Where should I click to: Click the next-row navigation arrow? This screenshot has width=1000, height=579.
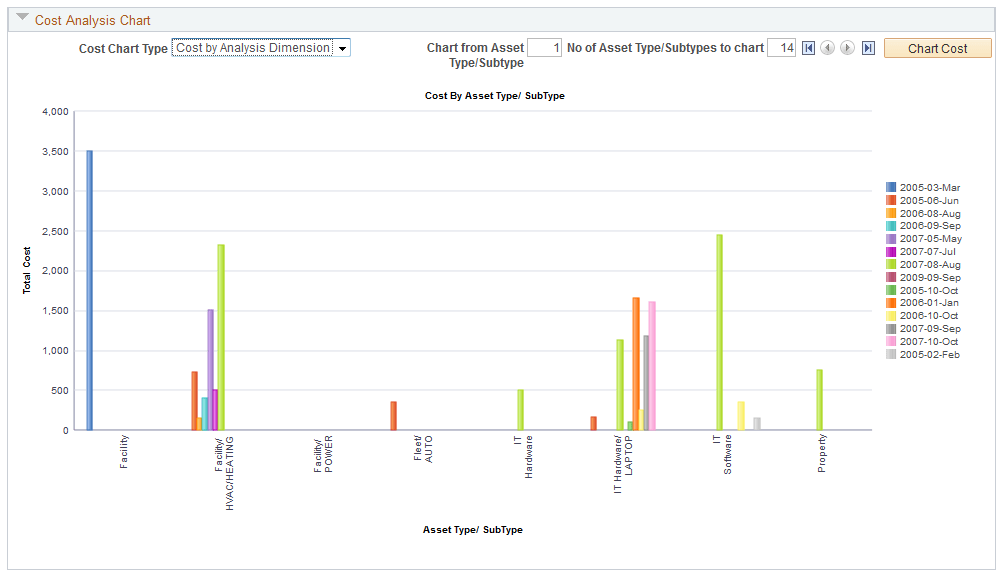pos(846,47)
